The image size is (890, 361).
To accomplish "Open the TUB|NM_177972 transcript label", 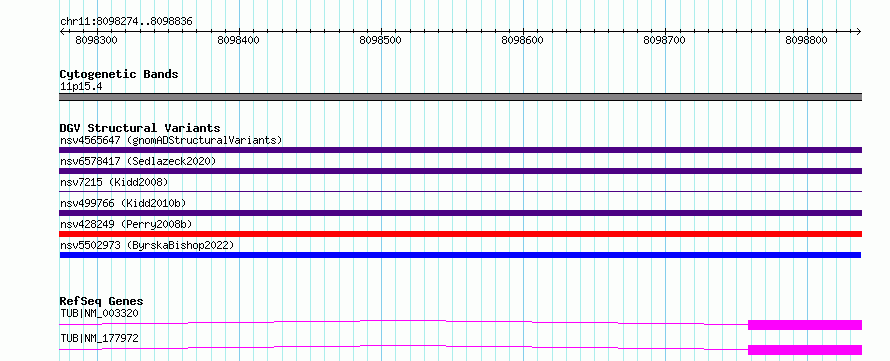I will coord(99,339).
